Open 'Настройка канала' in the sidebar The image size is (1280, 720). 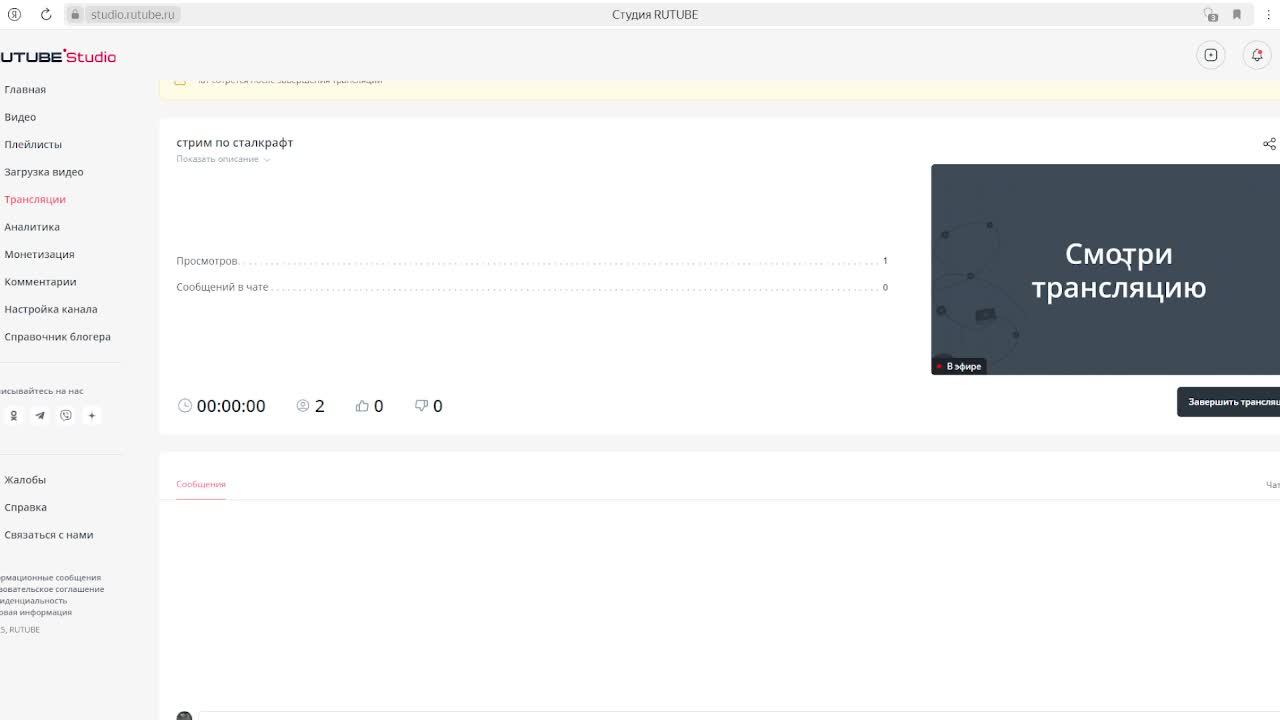51,310
